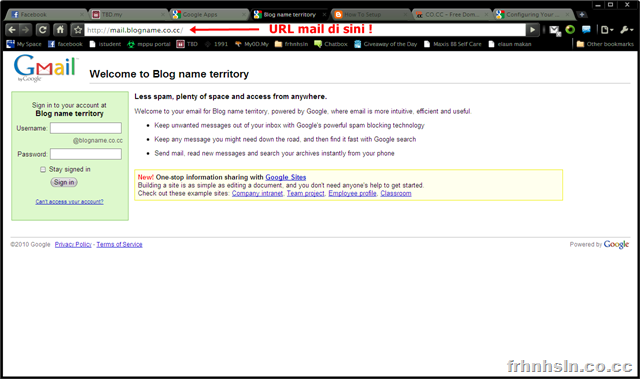
Task: Open the Chatbox bookmark
Action: (x=331, y=44)
